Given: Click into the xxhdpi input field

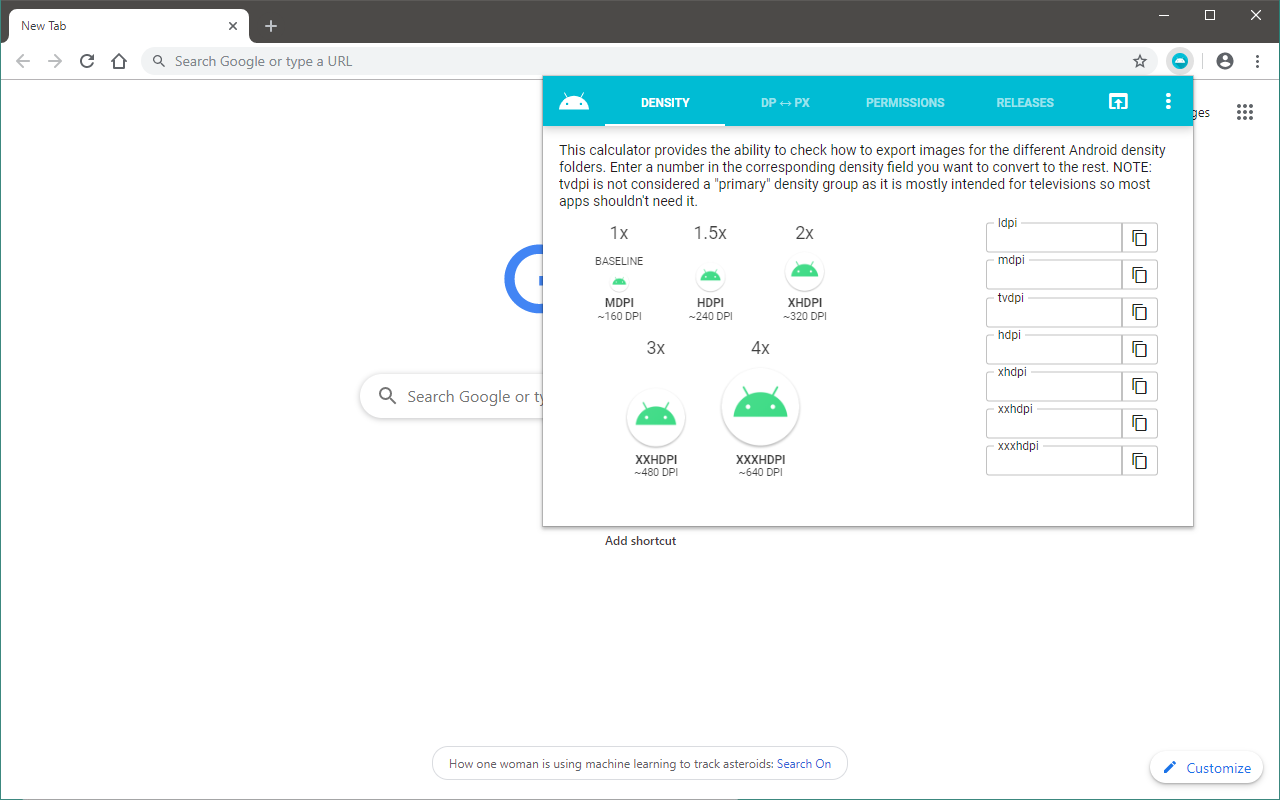Looking at the screenshot, I should 1054,423.
